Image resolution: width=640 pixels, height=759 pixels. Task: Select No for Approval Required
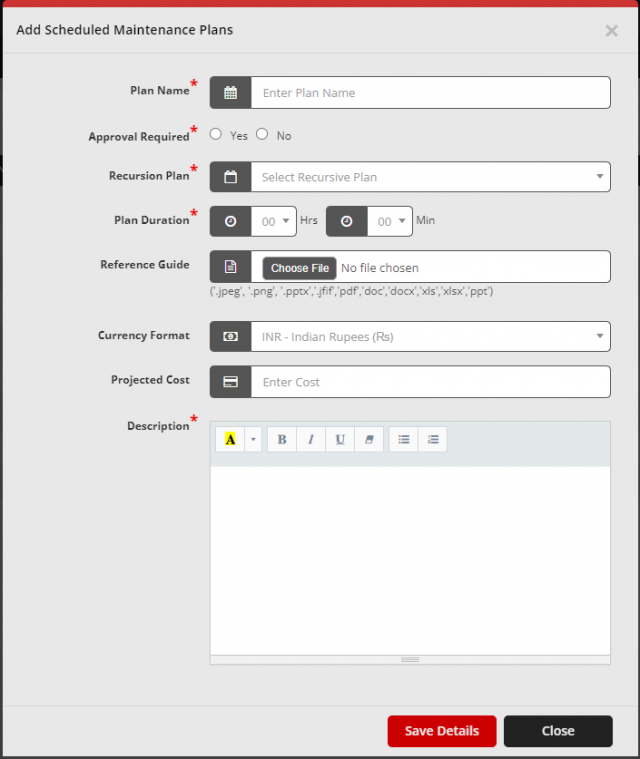pos(262,134)
